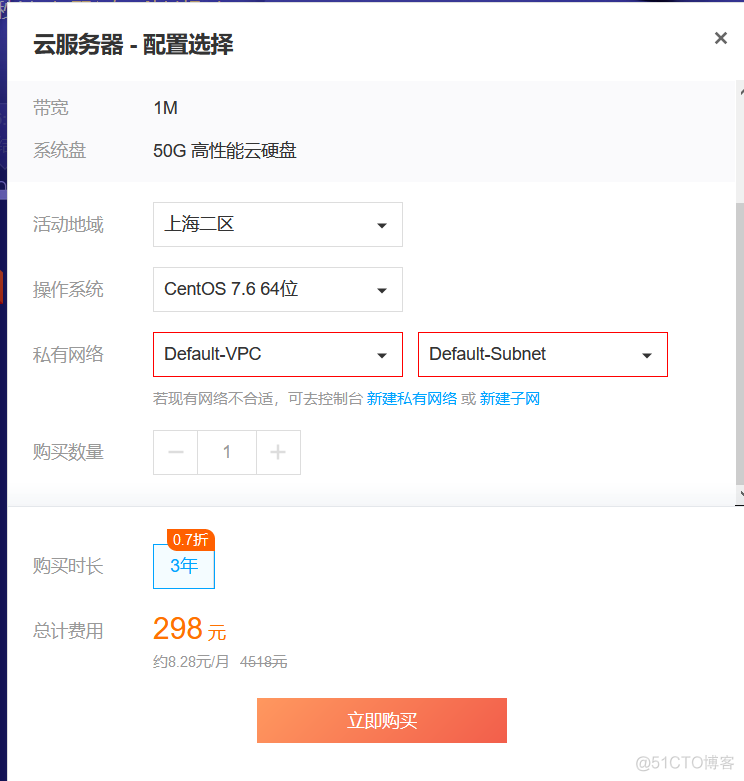Open the 活动地域 dropdown showing 上海二区
This screenshot has height=781, width=744.
coord(277,225)
